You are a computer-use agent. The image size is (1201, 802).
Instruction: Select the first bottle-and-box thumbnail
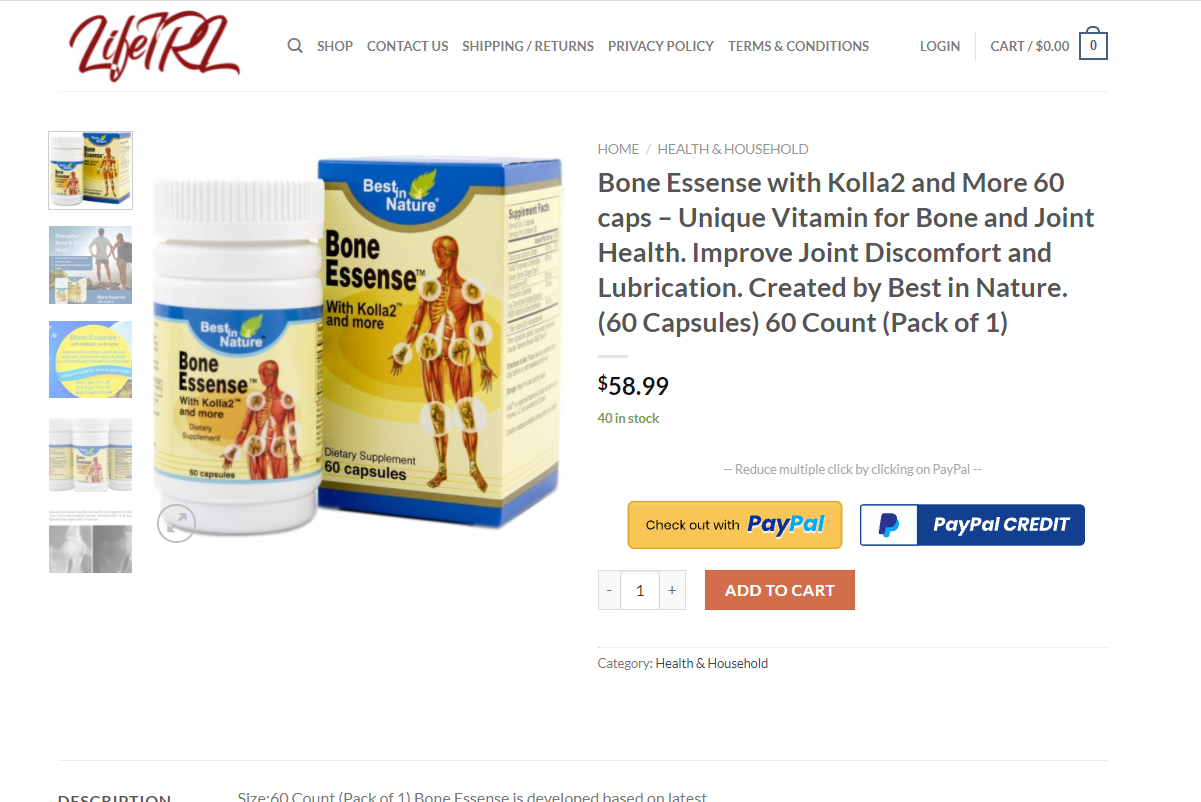pyautogui.click(x=90, y=170)
